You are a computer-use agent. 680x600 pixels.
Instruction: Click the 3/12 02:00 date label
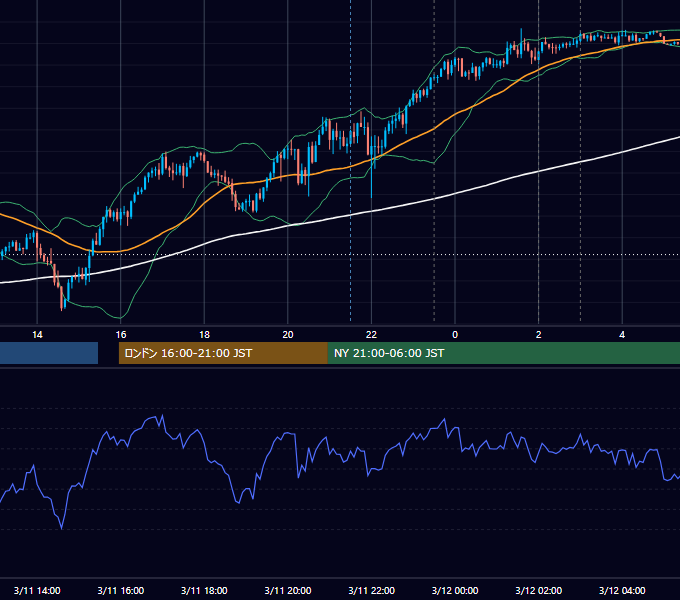(539, 590)
